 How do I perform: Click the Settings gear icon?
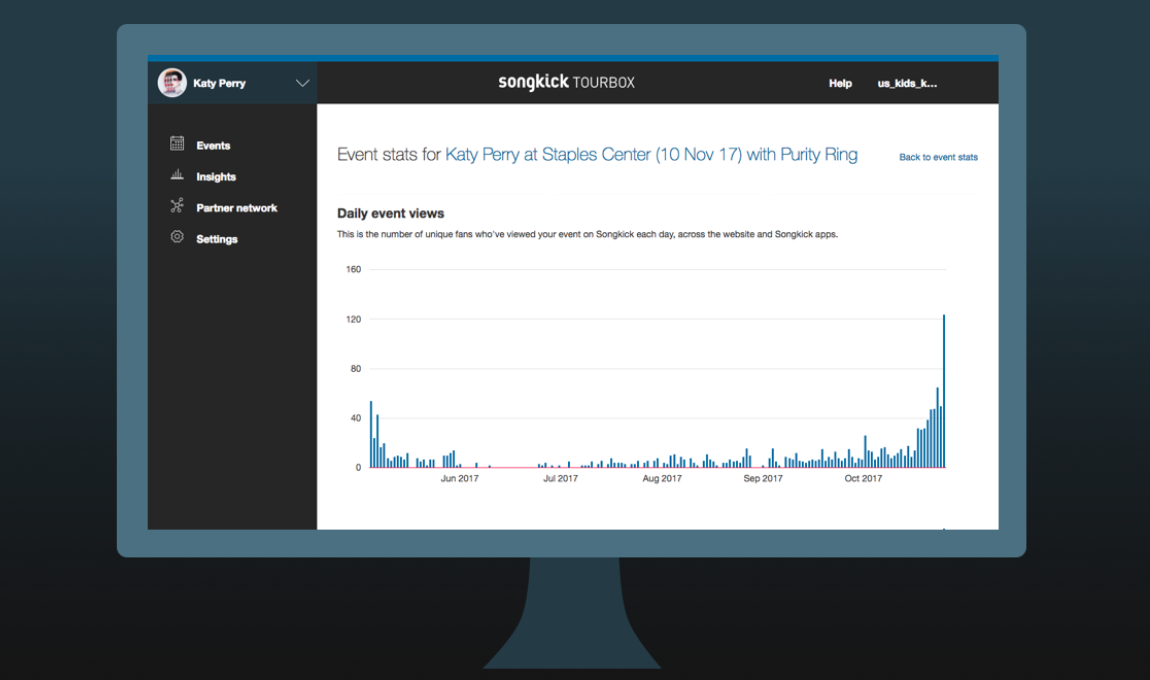tap(177, 237)
